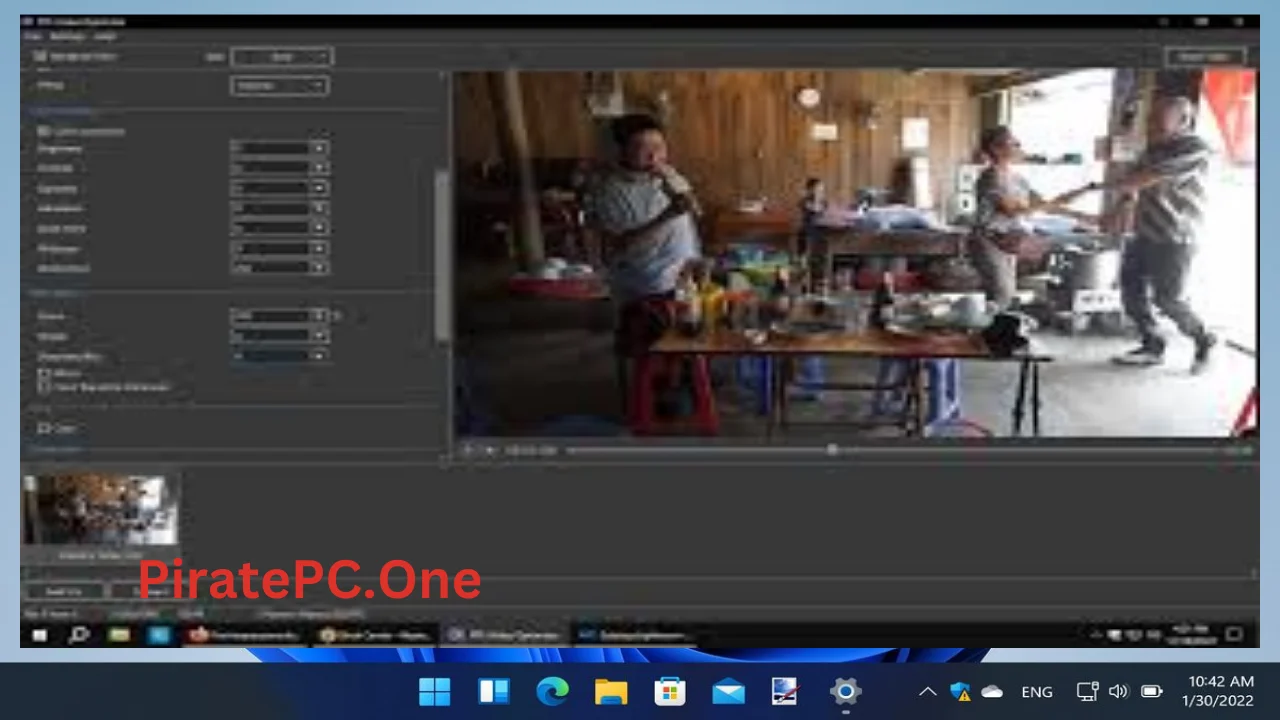Viewport: 1280px width, 720px height.
Task: Click the inner taskbar search magnifier
Action: coord(79,634)
